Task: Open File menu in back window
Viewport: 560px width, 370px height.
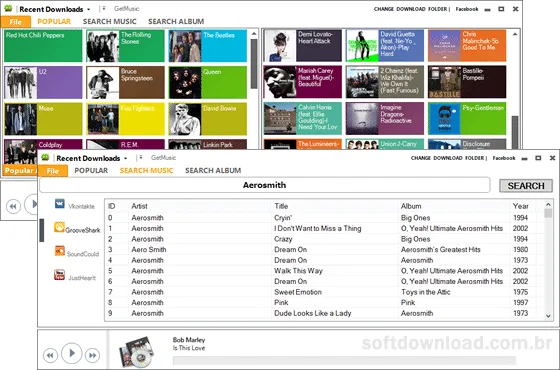Action: click(16, 22)
